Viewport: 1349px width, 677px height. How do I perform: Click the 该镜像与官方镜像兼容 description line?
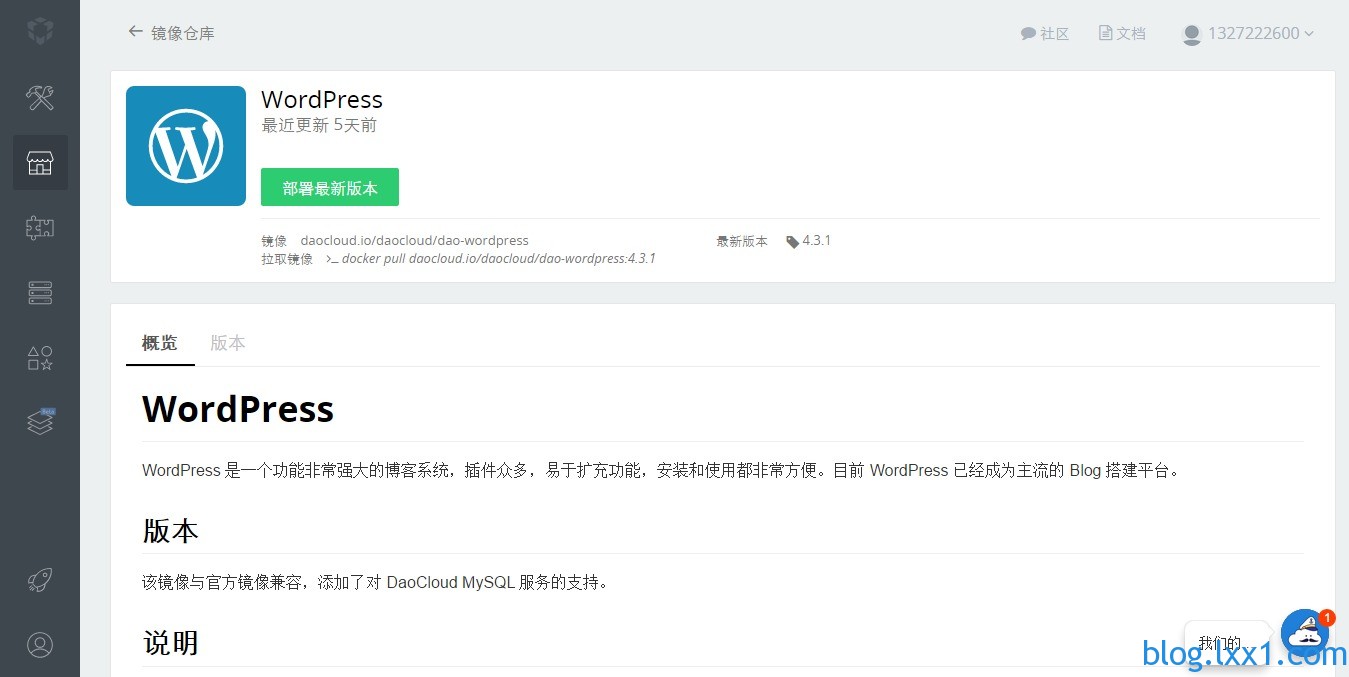pos(375,582)
